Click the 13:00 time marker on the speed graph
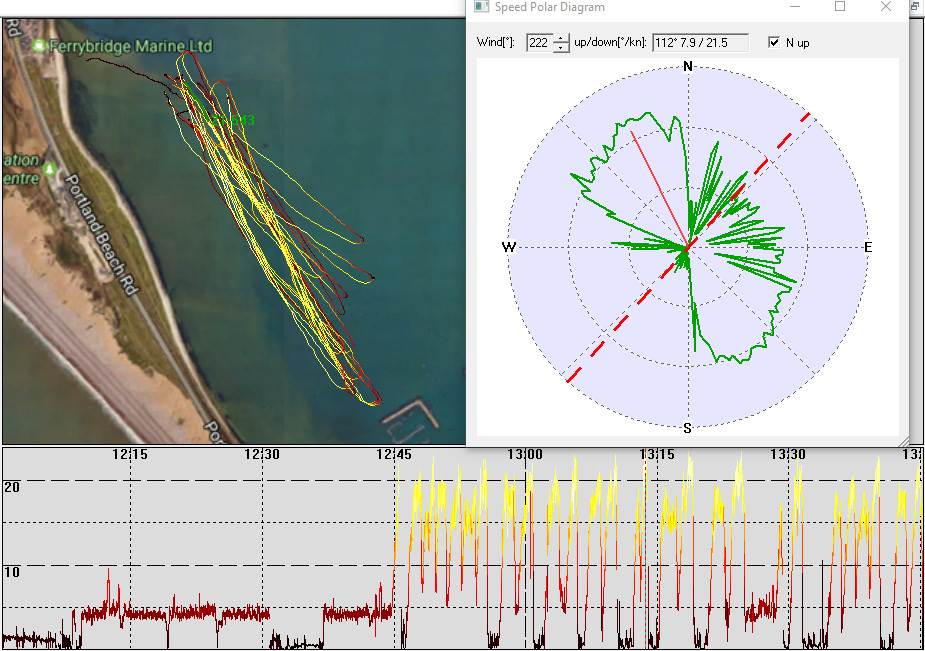The image size is (925, 651). 524,454
